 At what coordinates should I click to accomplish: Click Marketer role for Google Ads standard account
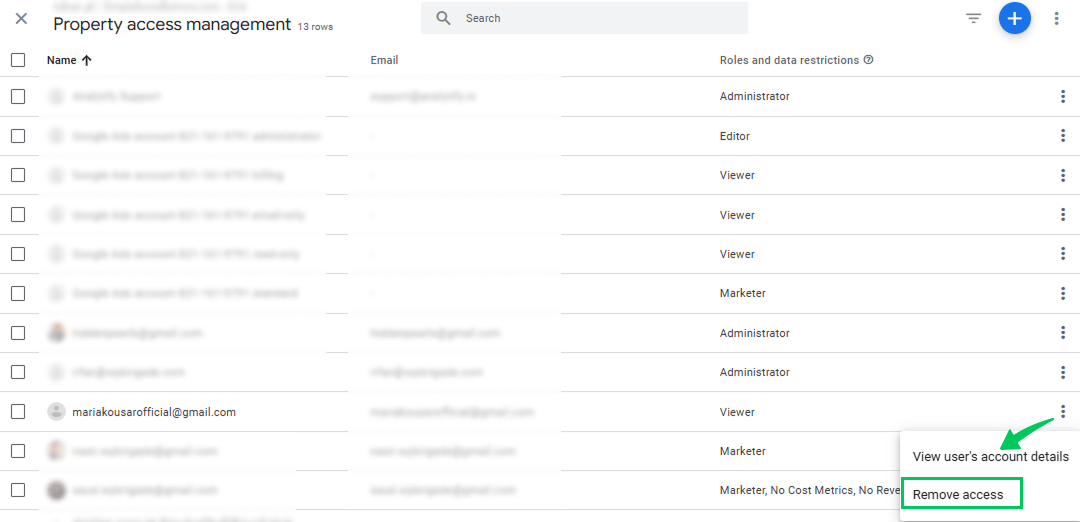click(x=742, y=293)
